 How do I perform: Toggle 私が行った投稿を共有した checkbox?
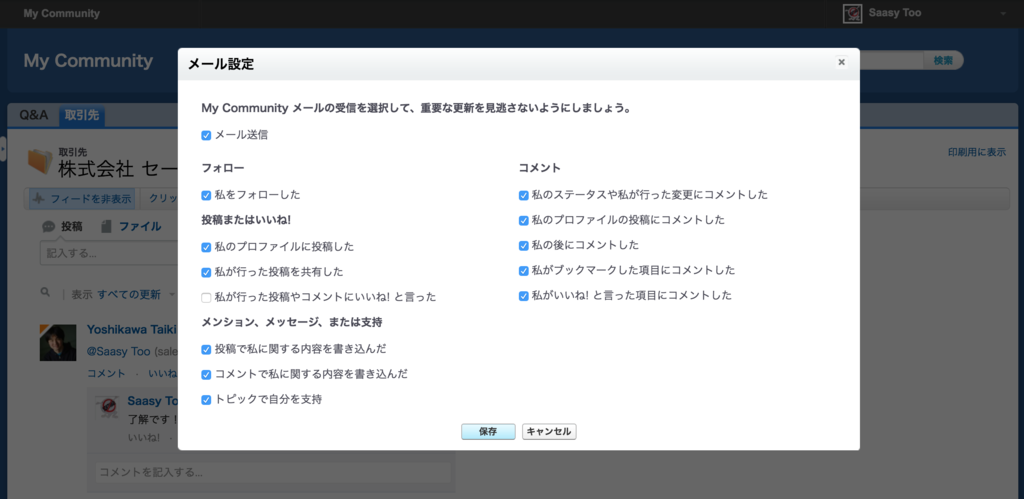click(x=206, y=272)
